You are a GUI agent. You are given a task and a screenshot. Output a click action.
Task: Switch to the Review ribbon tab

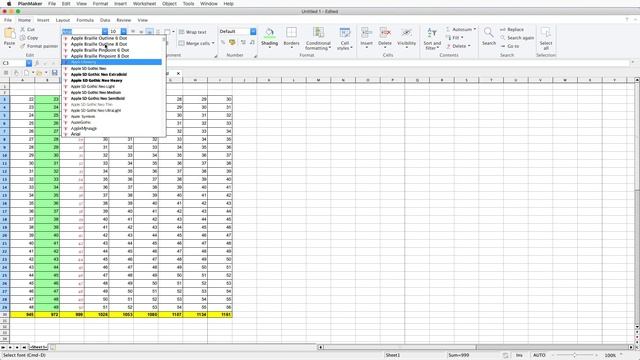(124, 20)
